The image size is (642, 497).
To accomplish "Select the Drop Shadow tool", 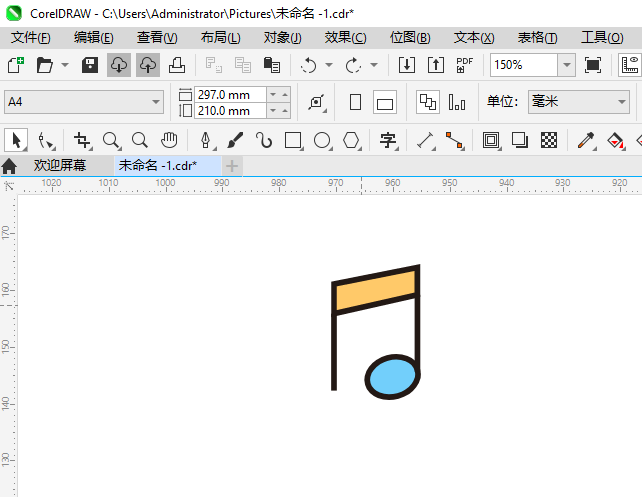I will [520, 140].
